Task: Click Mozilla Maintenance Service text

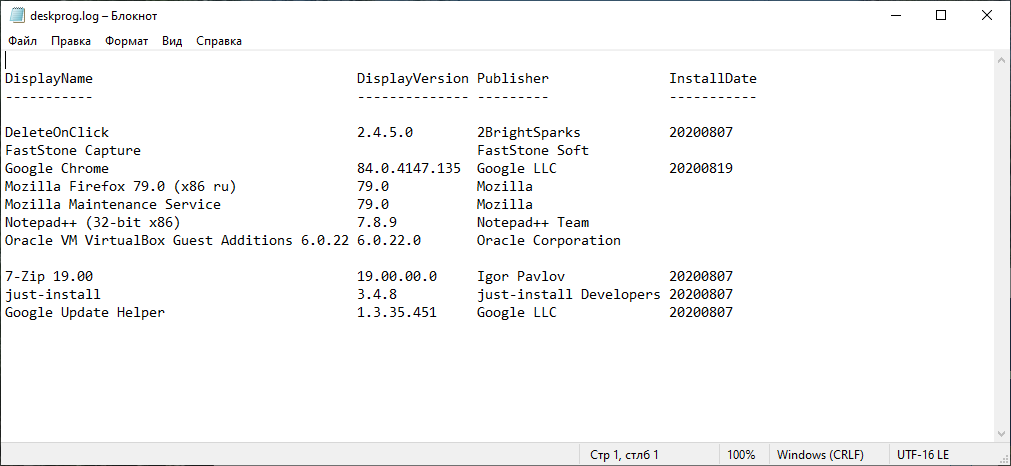Action: point(113,205)
